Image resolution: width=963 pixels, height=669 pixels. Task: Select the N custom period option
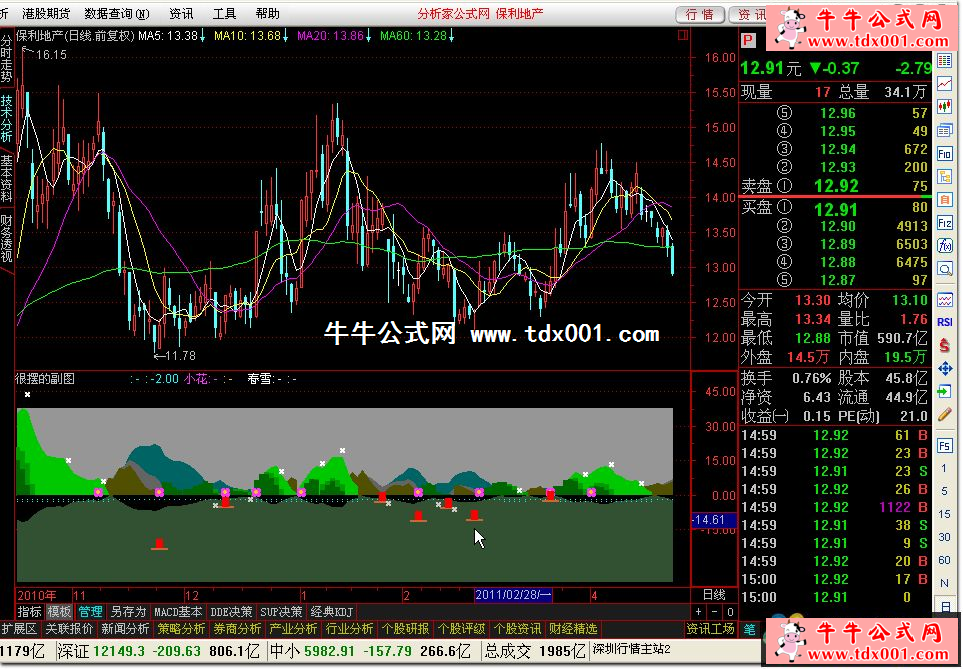click(945, 583)
